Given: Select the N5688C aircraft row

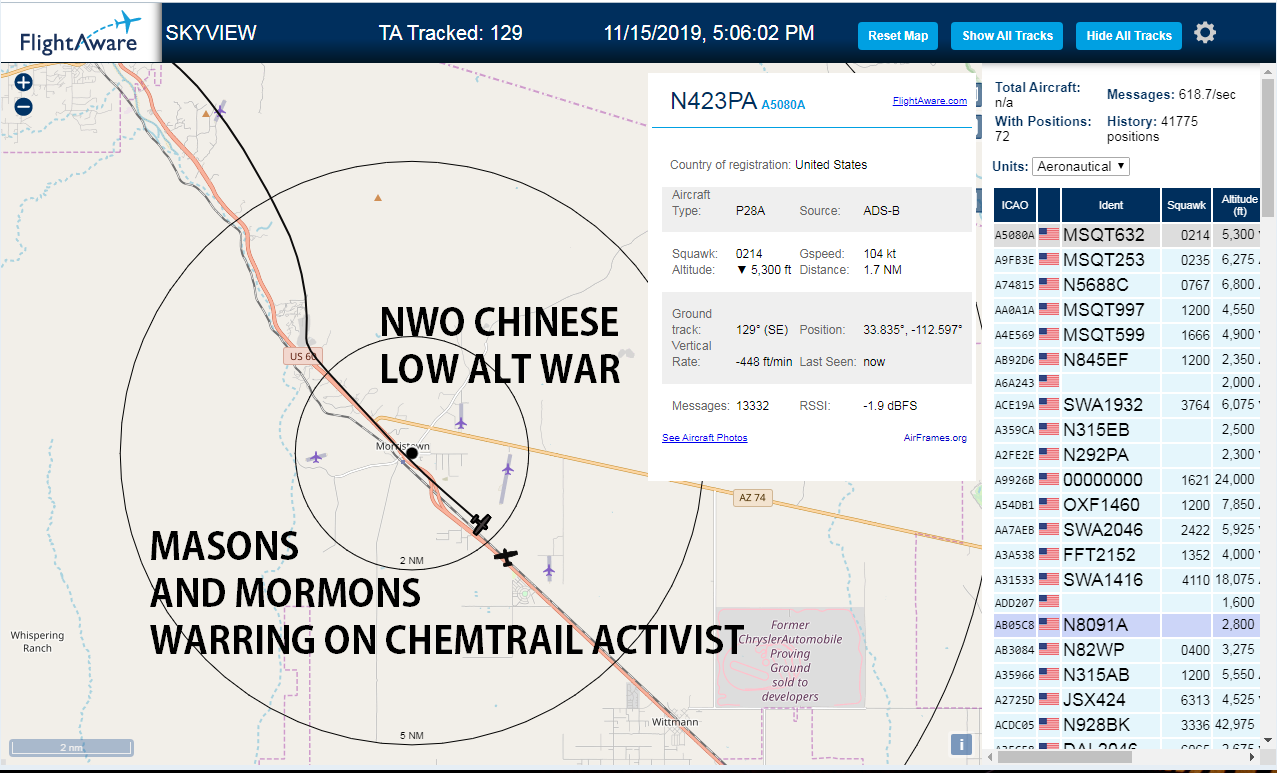Looking at the screenshot, I should (x=1128, y=284).
